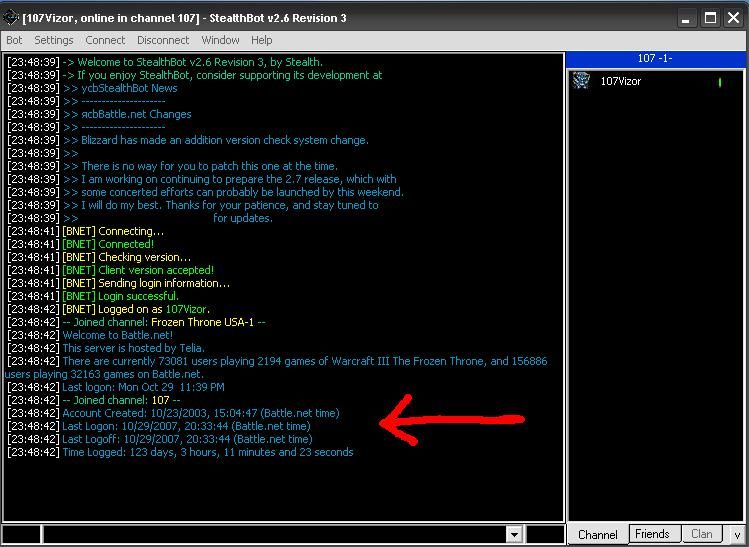Click the This server is hosted by Telia line

point(106,348)
